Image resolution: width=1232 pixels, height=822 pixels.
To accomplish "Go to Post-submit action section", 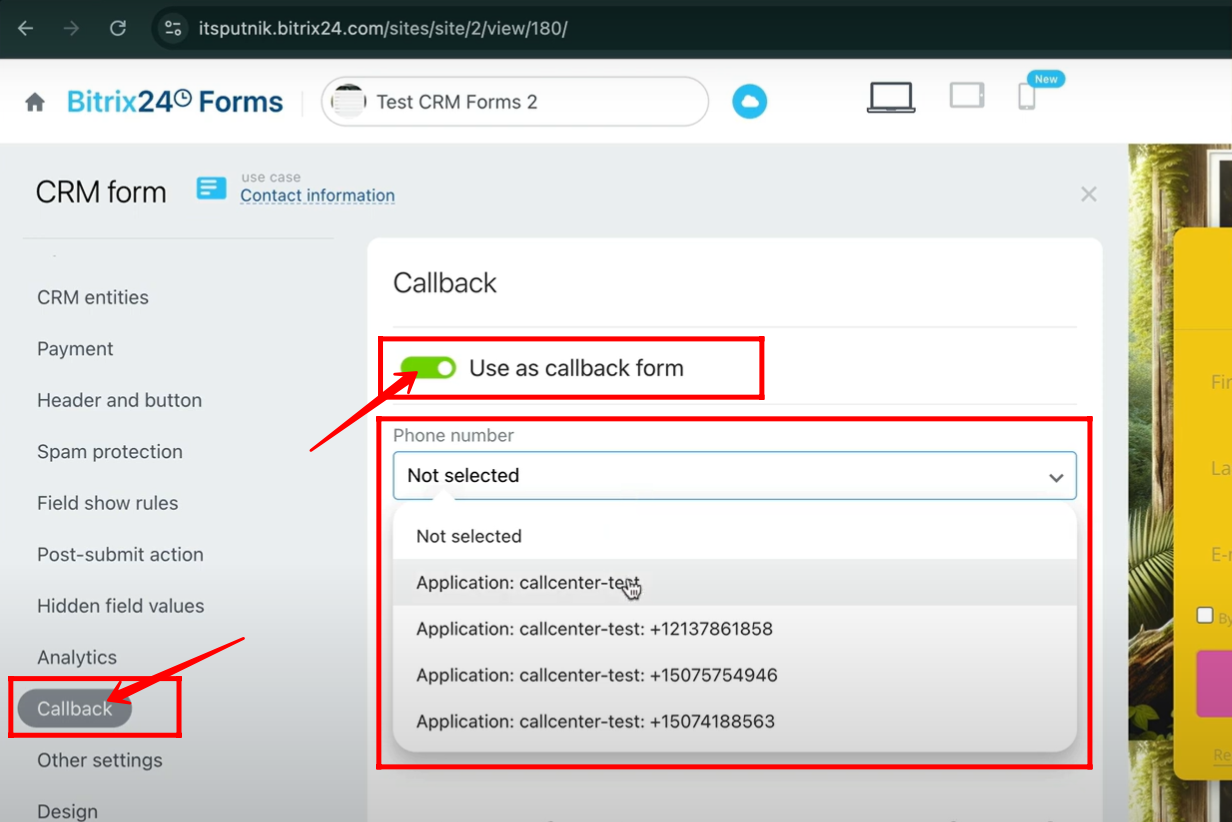I will click(120, 555).
